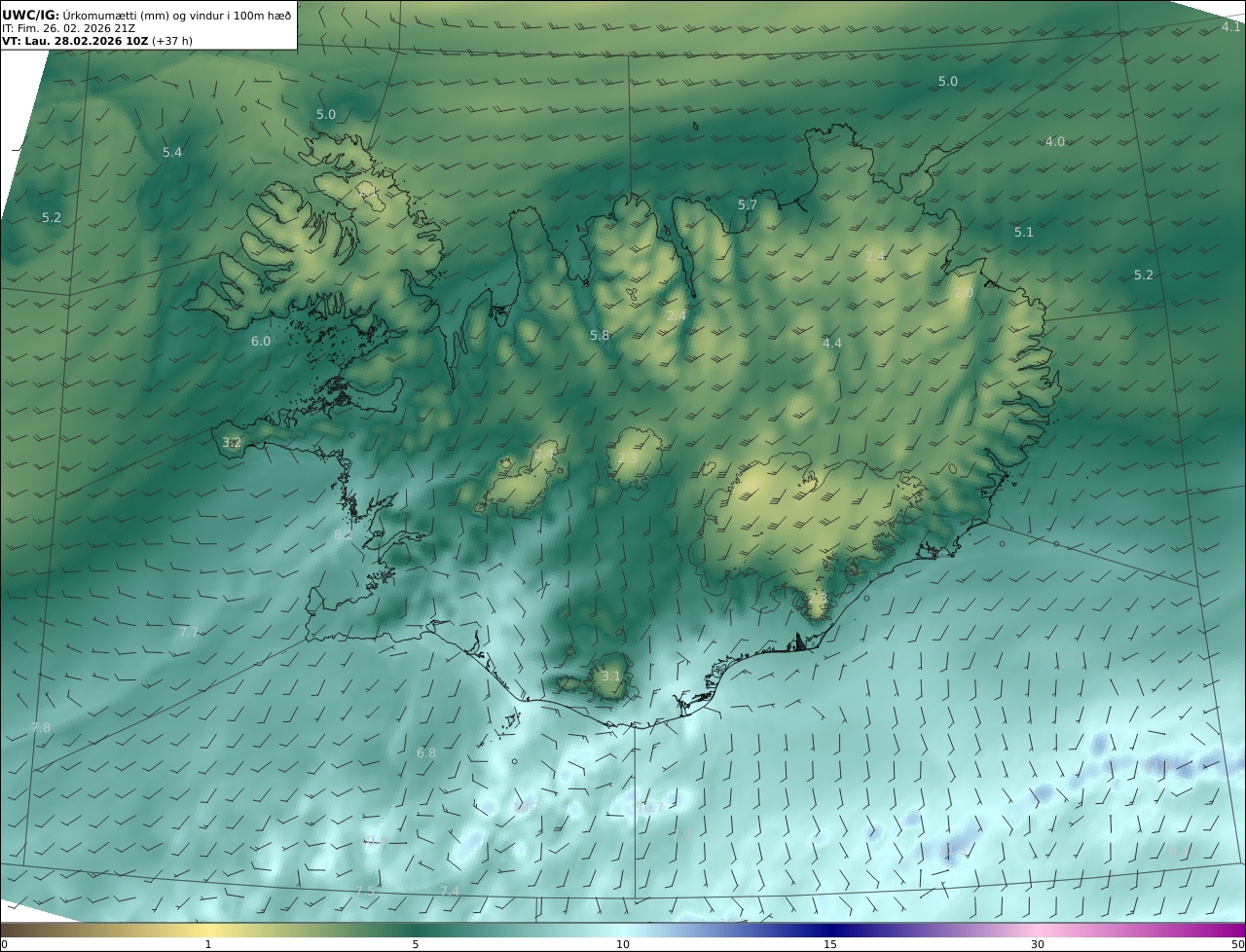Select the 2.0 value label on the map

pyautogui.click(x=964, y=293)
